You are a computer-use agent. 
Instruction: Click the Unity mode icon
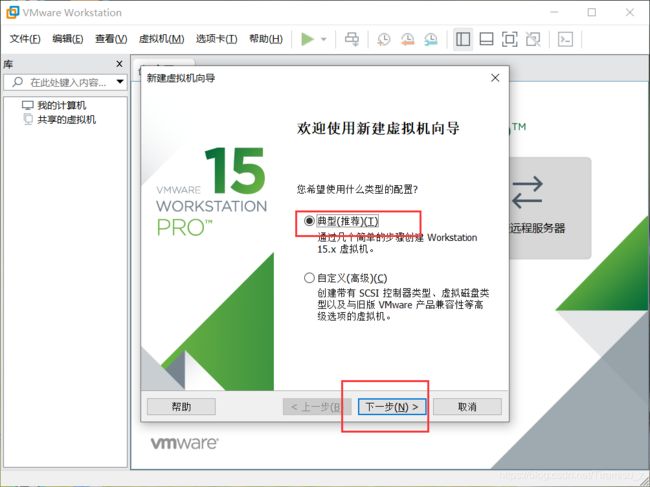pyautogui.click(x=533, y=39)
